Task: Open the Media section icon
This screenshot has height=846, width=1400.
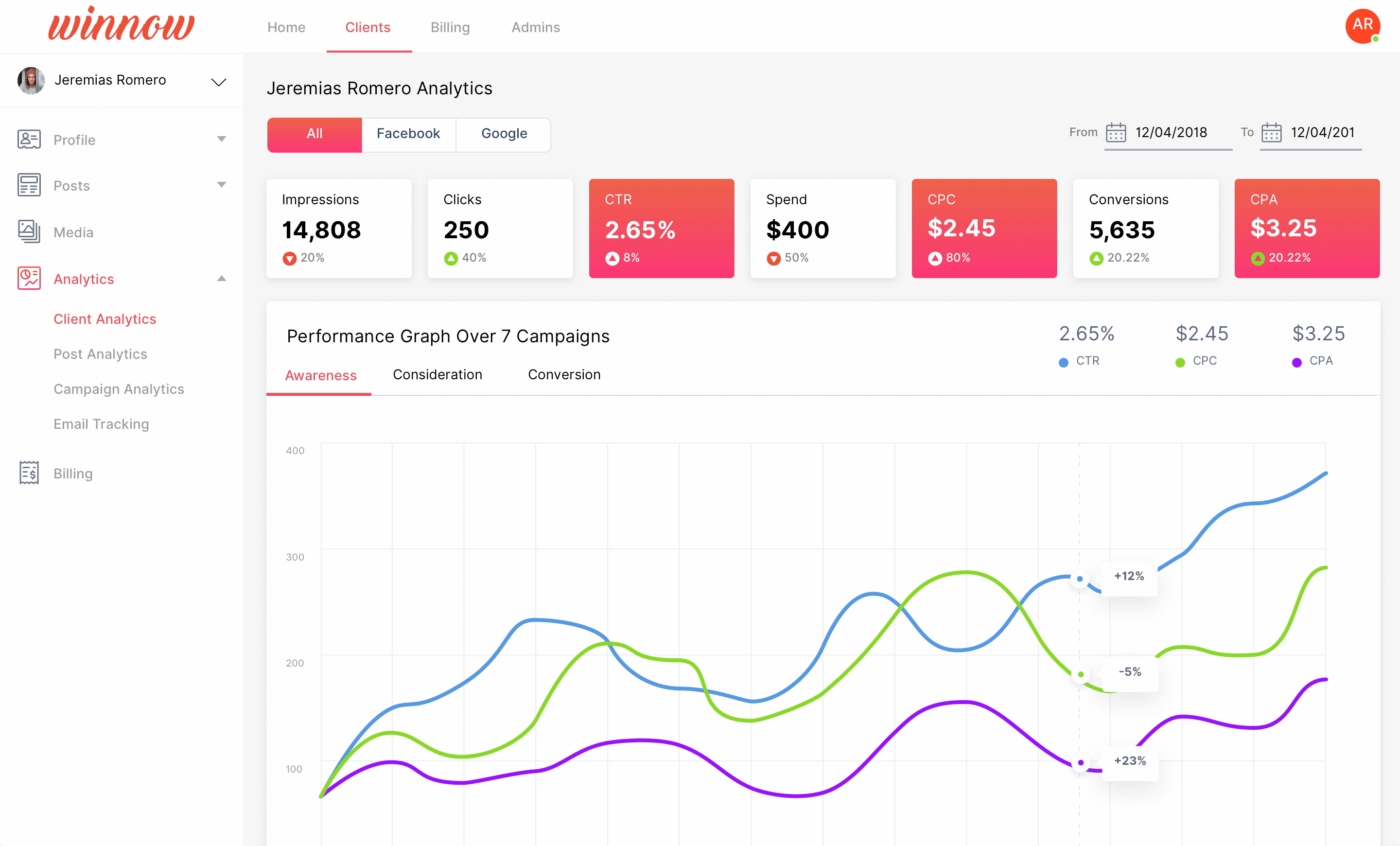Action: tap(28, 232)
